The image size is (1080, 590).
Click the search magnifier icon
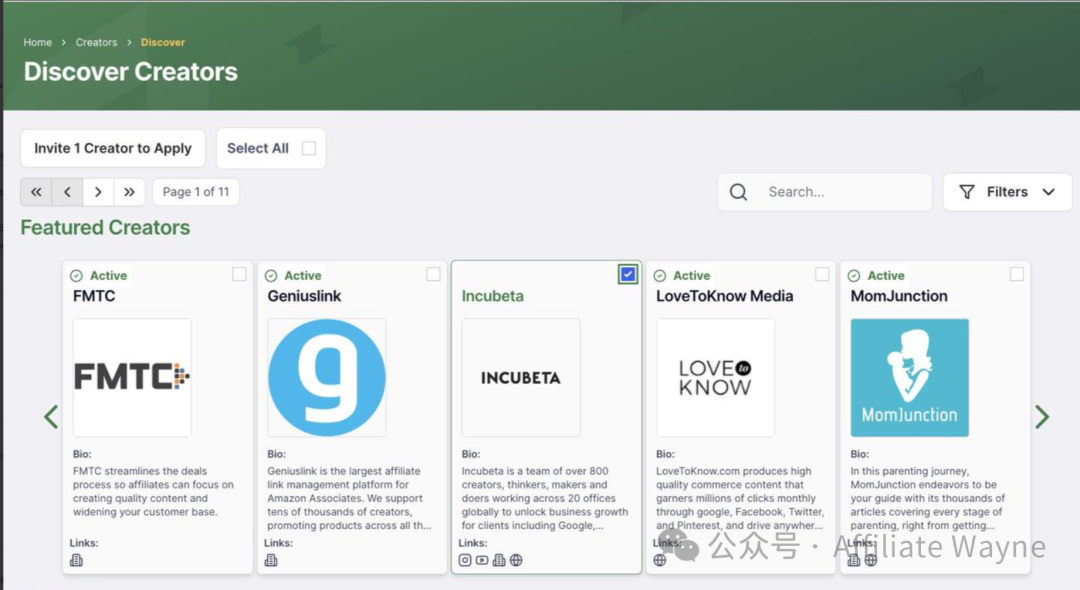click(x=738, y=192)
